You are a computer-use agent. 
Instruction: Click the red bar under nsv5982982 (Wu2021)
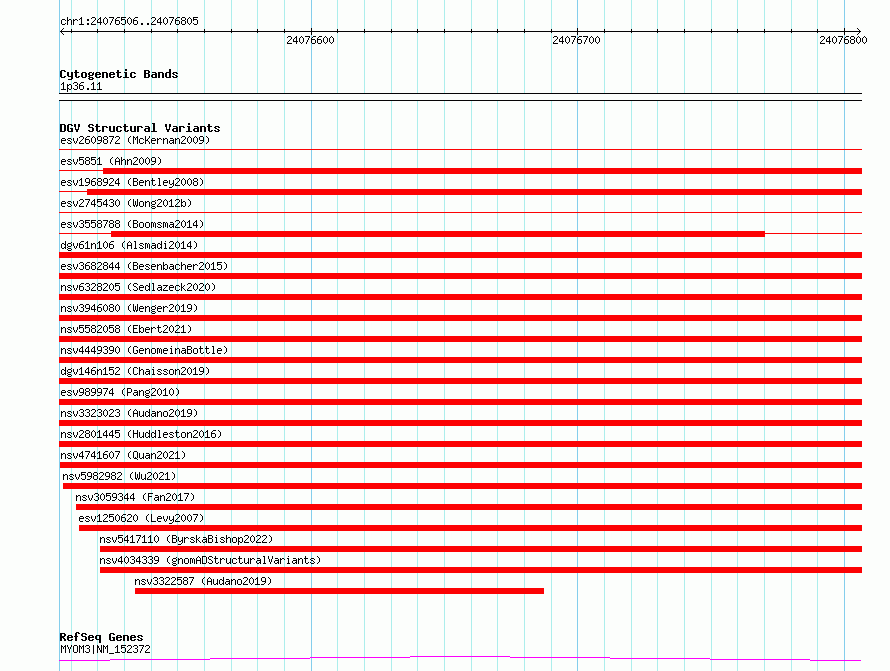[462, 486]
